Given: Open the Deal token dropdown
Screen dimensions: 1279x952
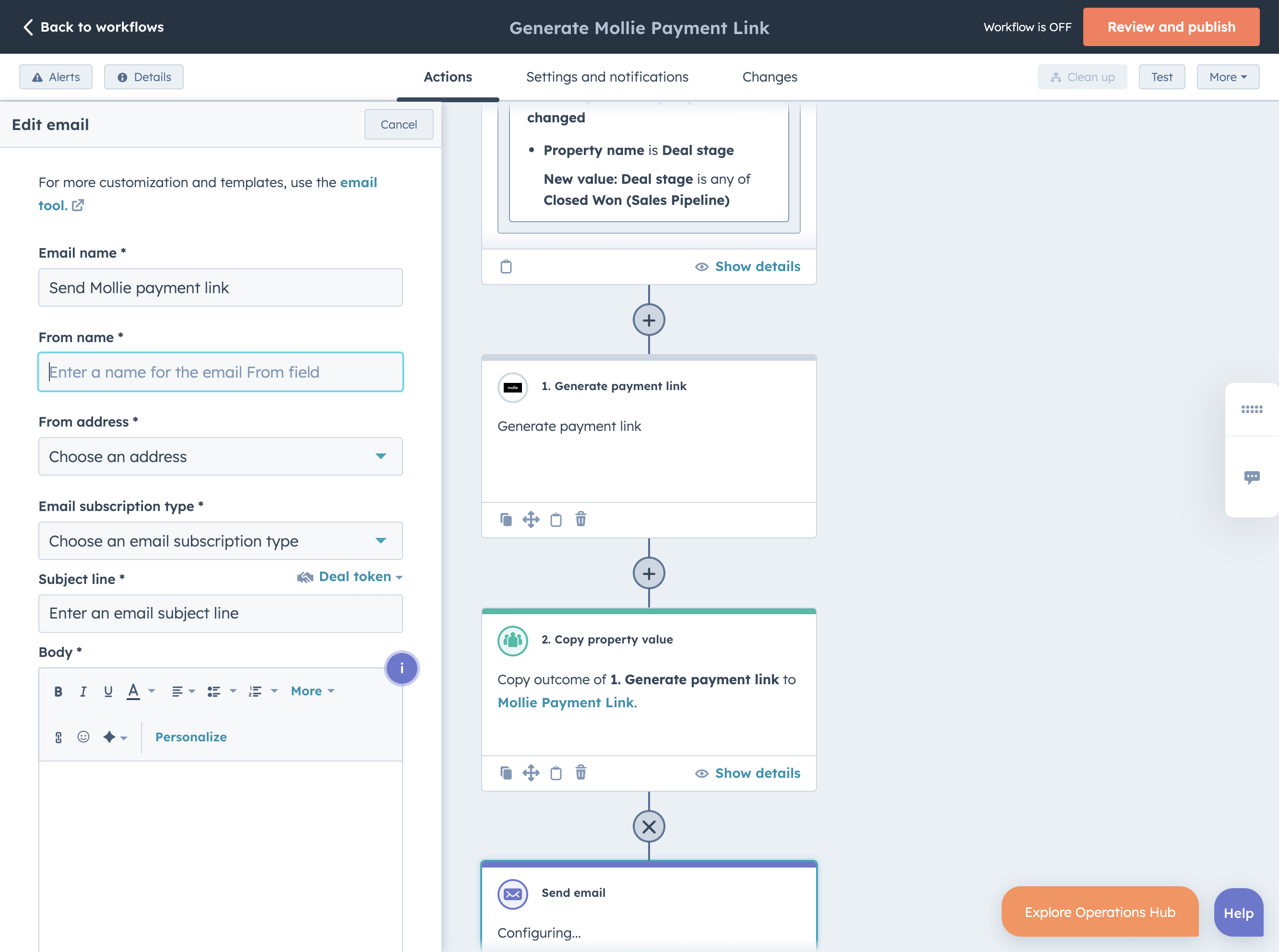Looking at the screenshot, I should tap(350, 577).
